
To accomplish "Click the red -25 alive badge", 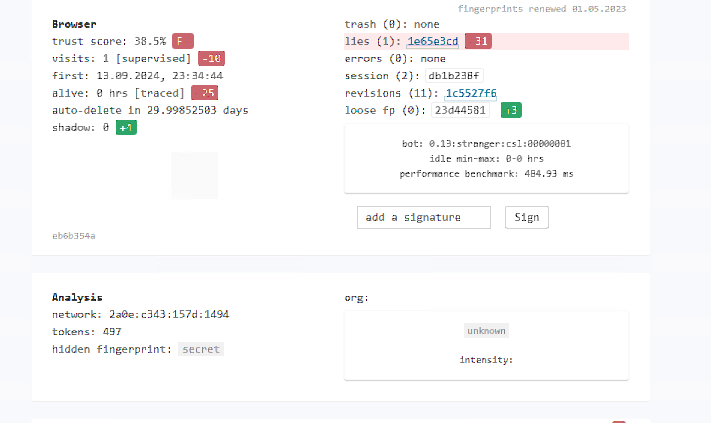I will 204,93.
